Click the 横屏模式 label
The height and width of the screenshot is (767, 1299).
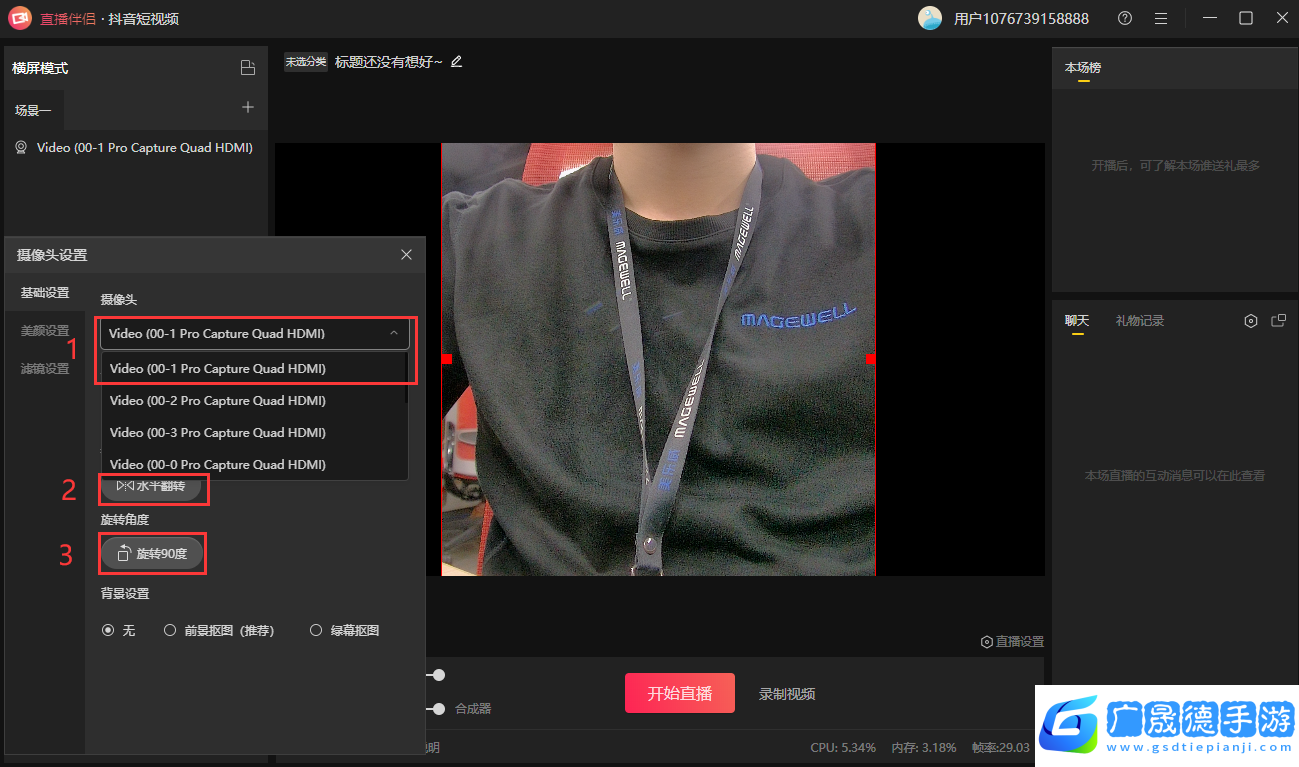point(40,68)
